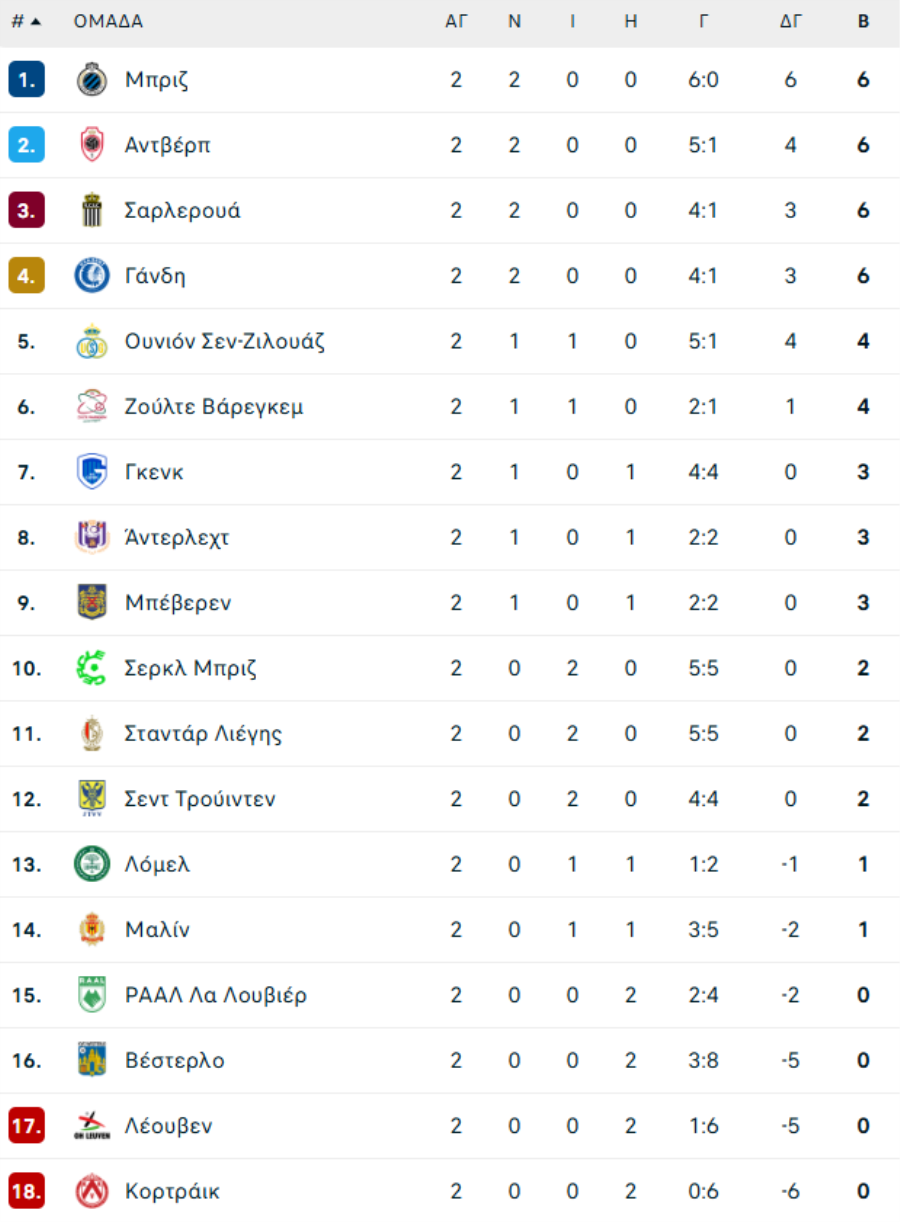Select the Σαρλερουά striped crest
The image size is (900, 1222).
[x=92, y=211]
